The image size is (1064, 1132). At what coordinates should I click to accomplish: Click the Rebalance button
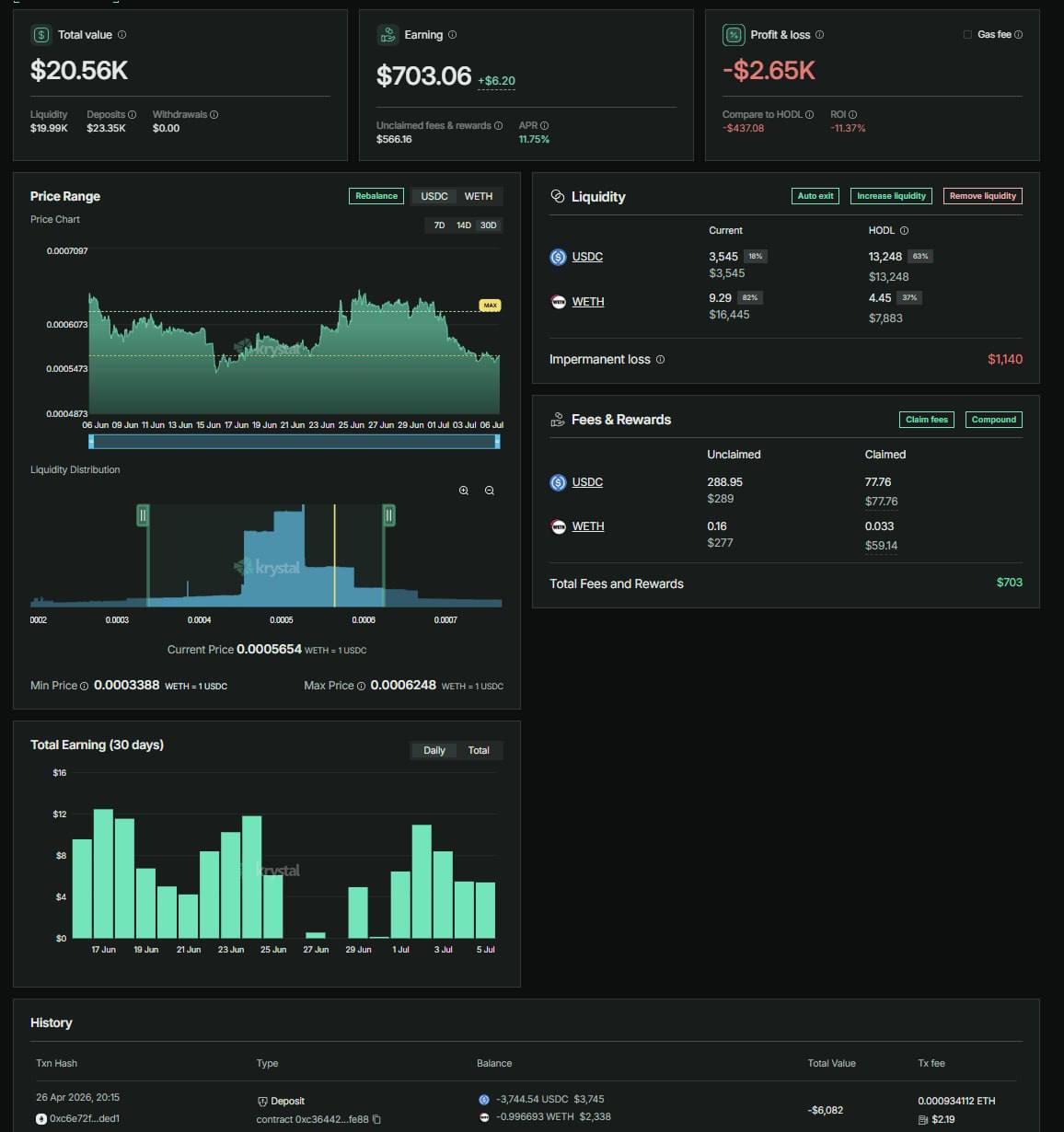tap(376, 196)
